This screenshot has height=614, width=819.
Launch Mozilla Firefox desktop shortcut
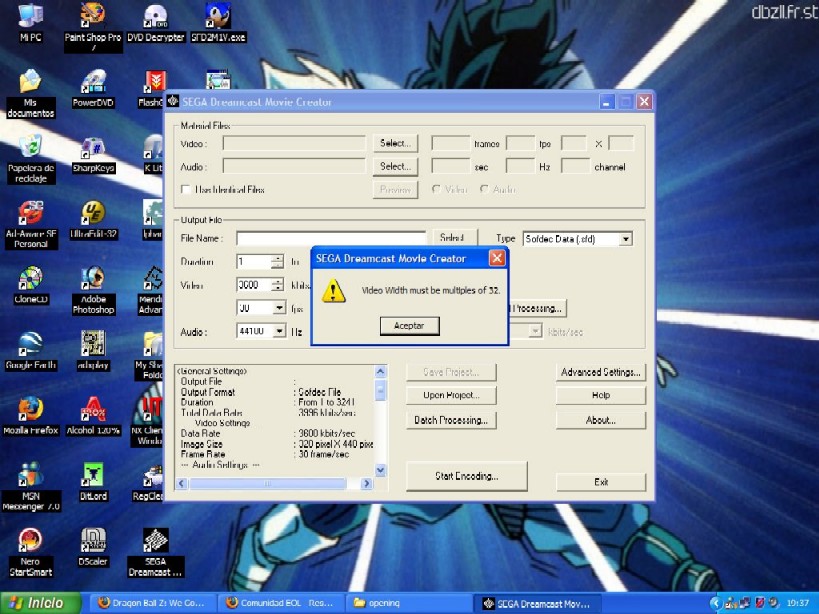pyautogui.click(x=31, y=416)
